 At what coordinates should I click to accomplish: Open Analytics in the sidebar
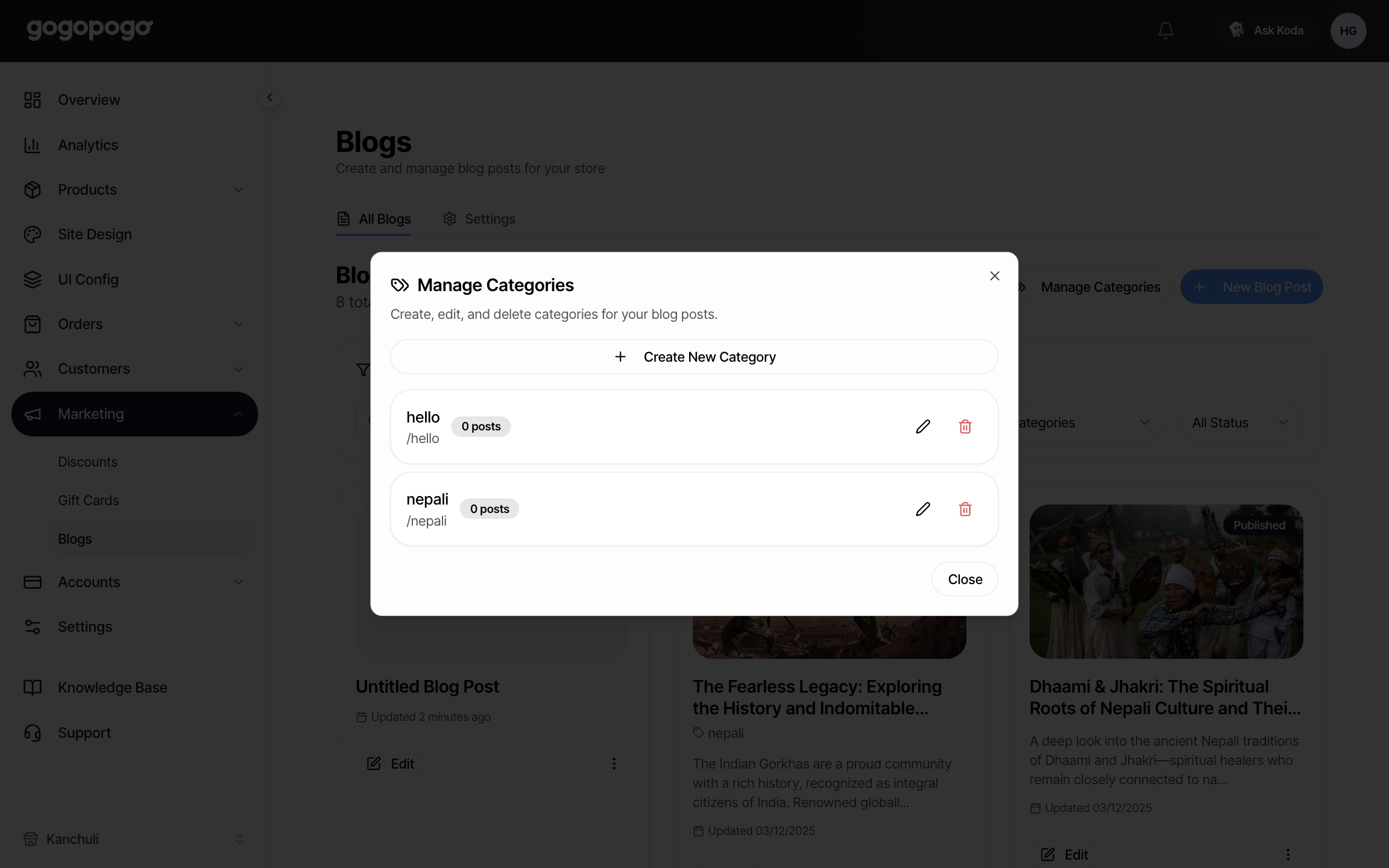click(x=134, y=145)
